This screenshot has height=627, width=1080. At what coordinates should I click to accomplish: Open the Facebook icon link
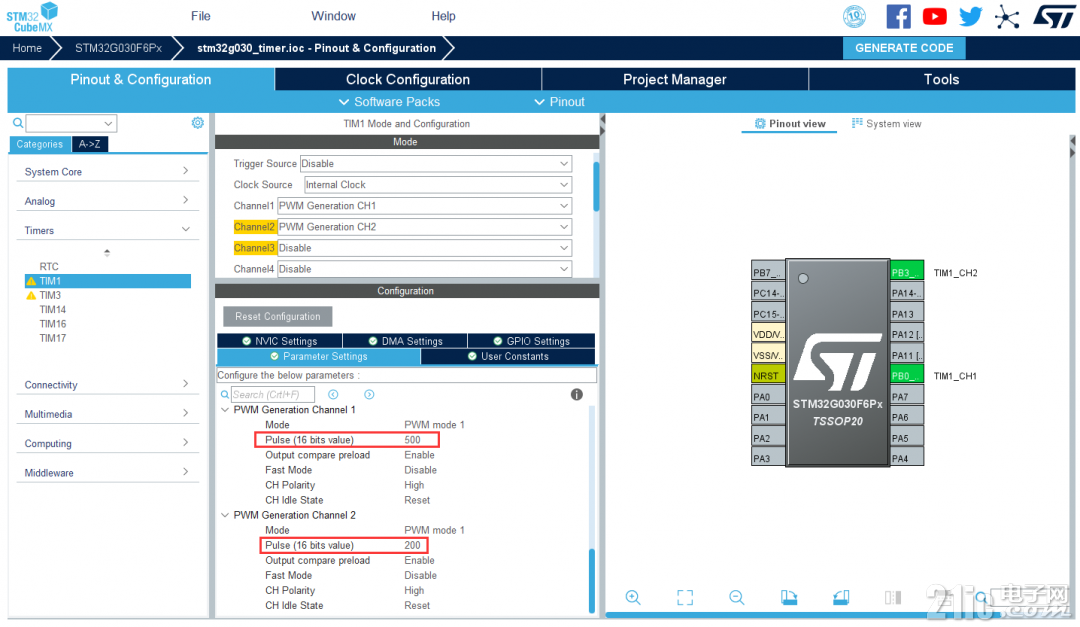898,16
